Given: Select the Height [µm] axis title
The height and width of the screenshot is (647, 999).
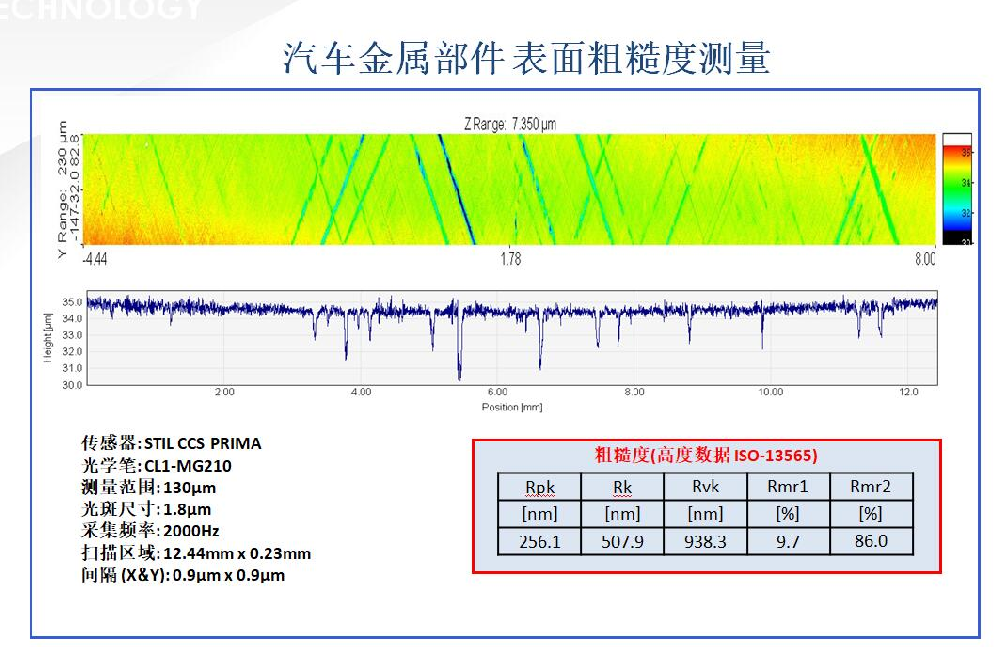Looking at the screenshot, I should coord(48,338).
